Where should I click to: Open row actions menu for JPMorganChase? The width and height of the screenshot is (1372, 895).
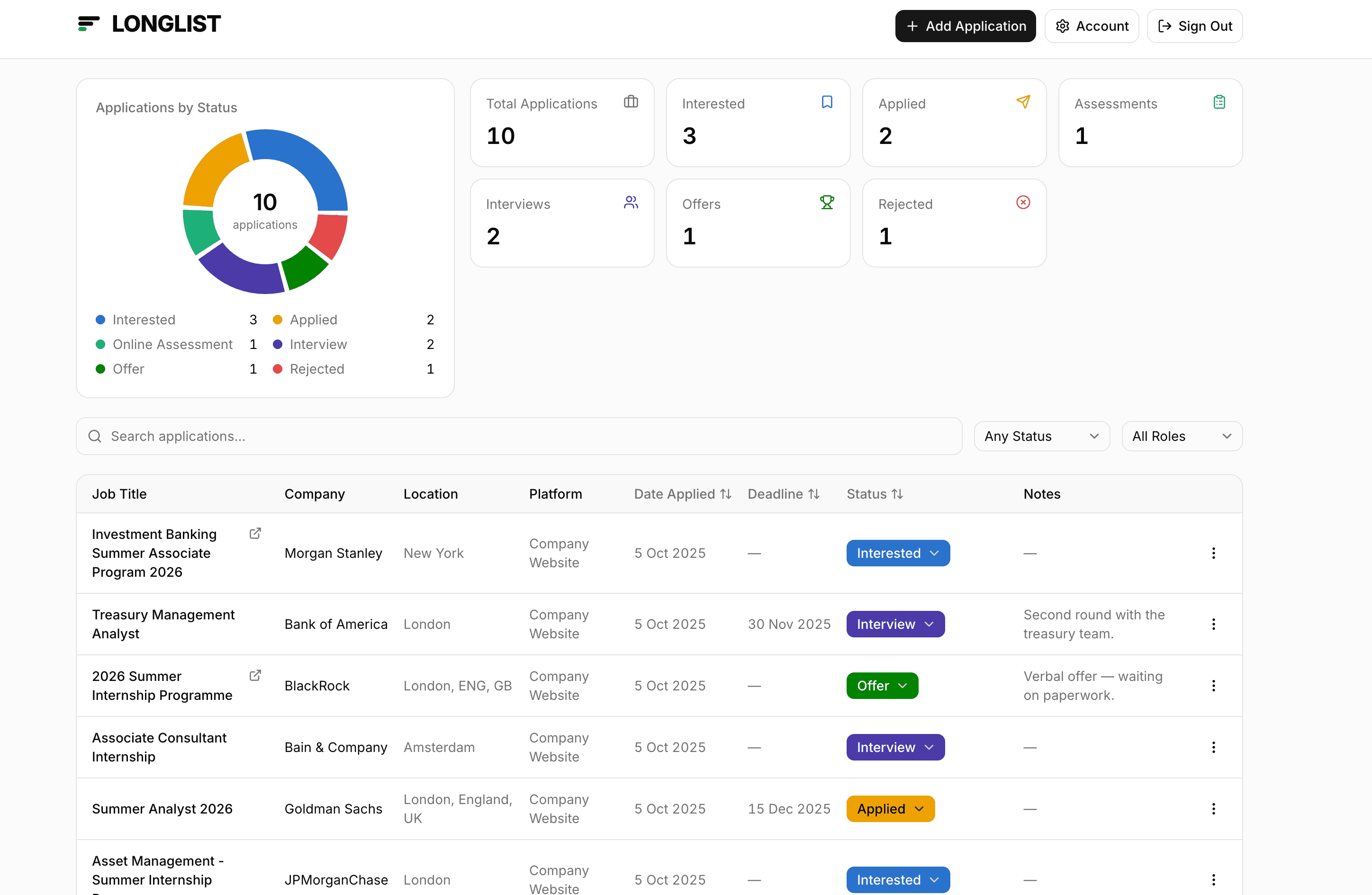pos(1213,880)
